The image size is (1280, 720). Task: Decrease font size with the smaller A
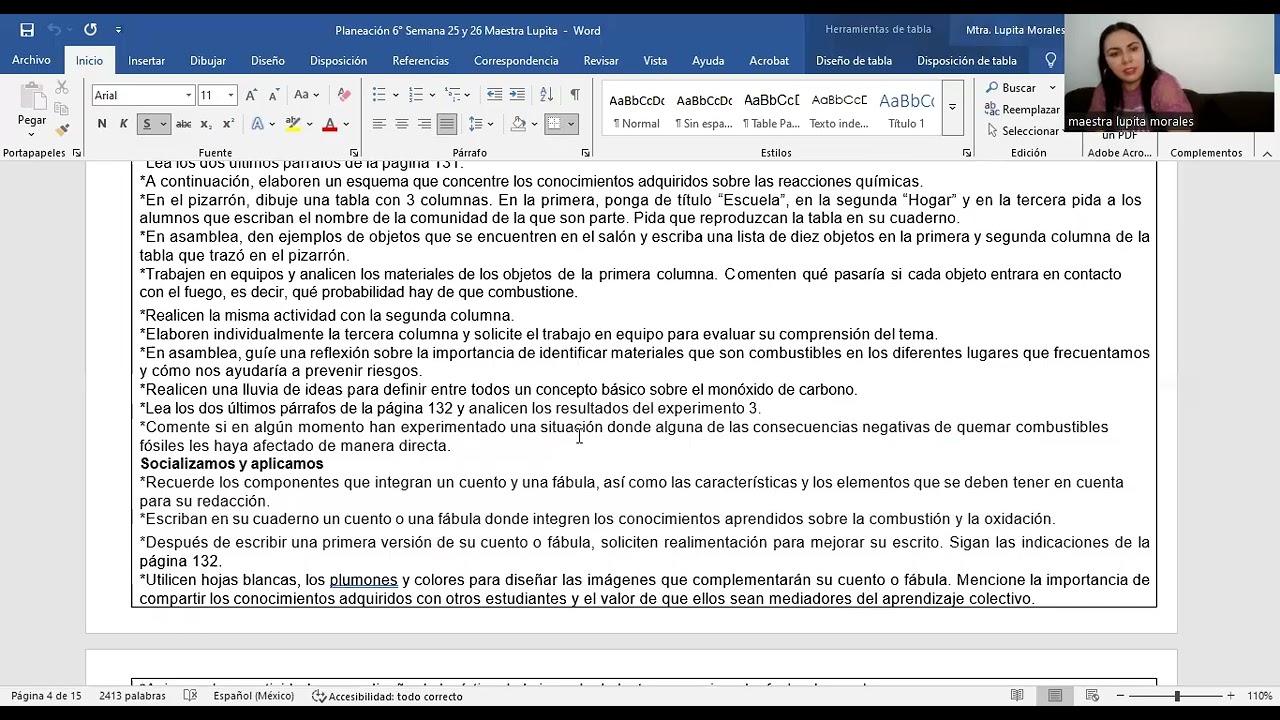point(274,95)
